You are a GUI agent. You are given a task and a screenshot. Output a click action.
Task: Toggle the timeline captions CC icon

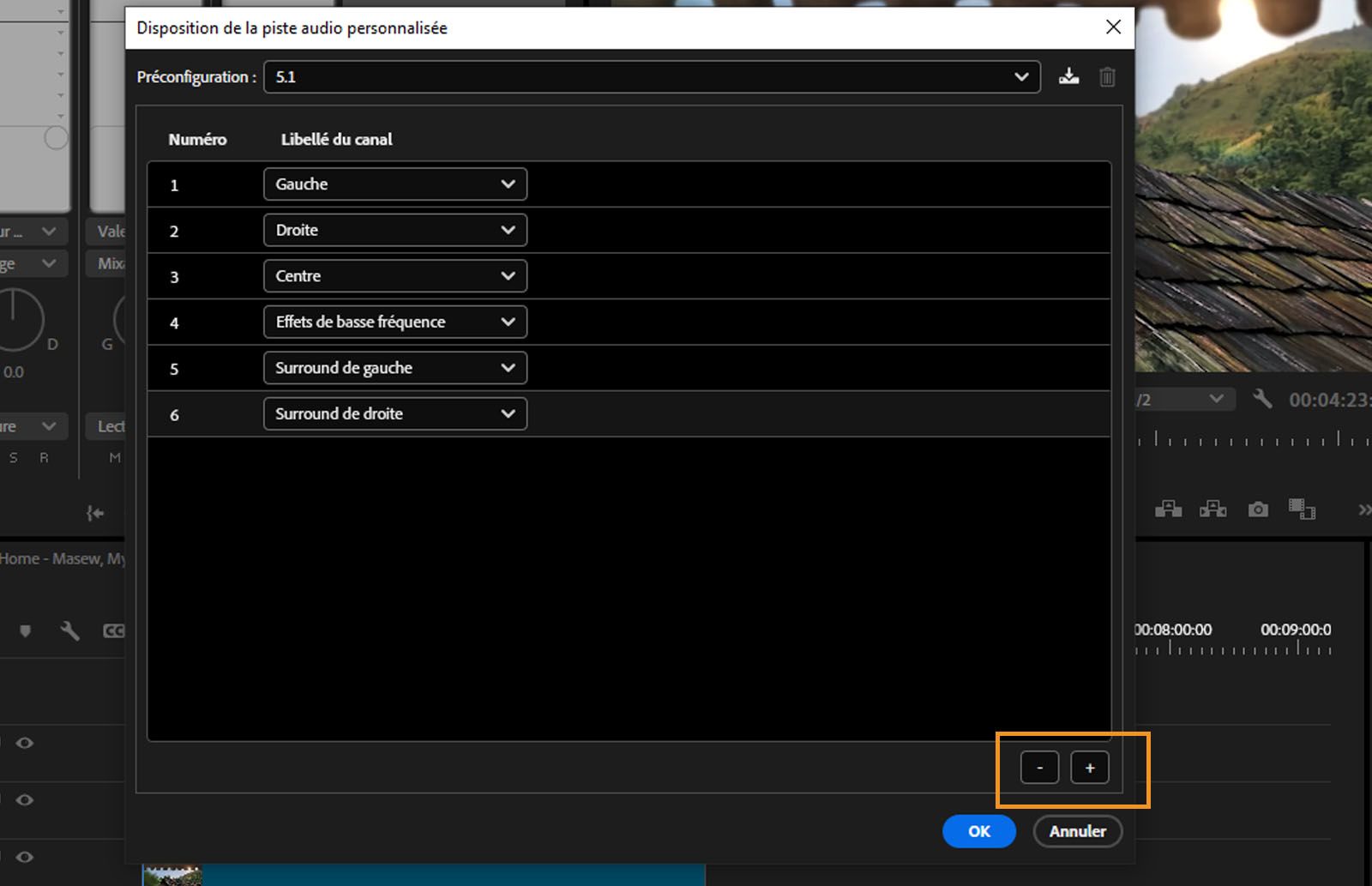114,631
